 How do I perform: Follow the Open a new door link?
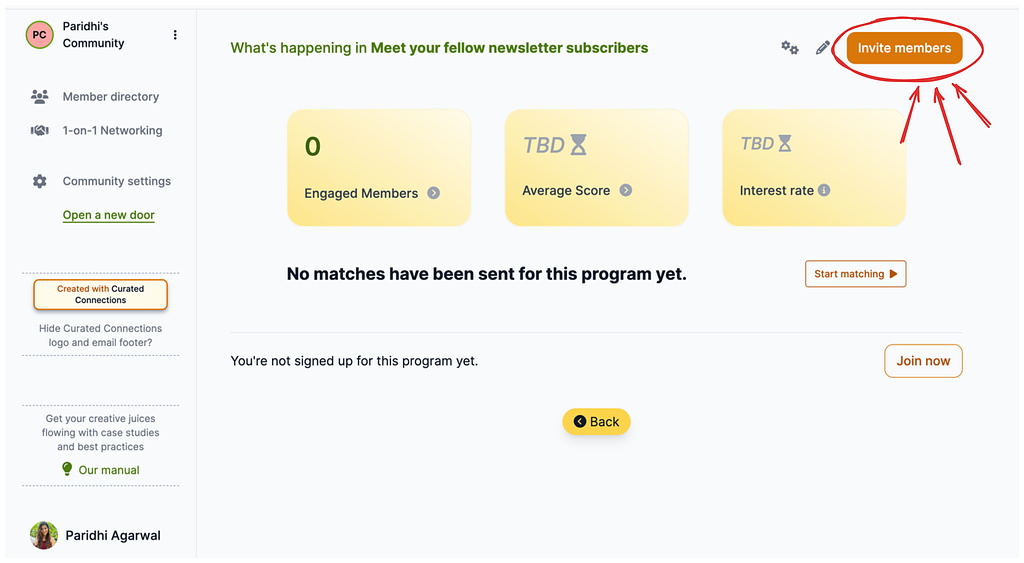(108, 215)
